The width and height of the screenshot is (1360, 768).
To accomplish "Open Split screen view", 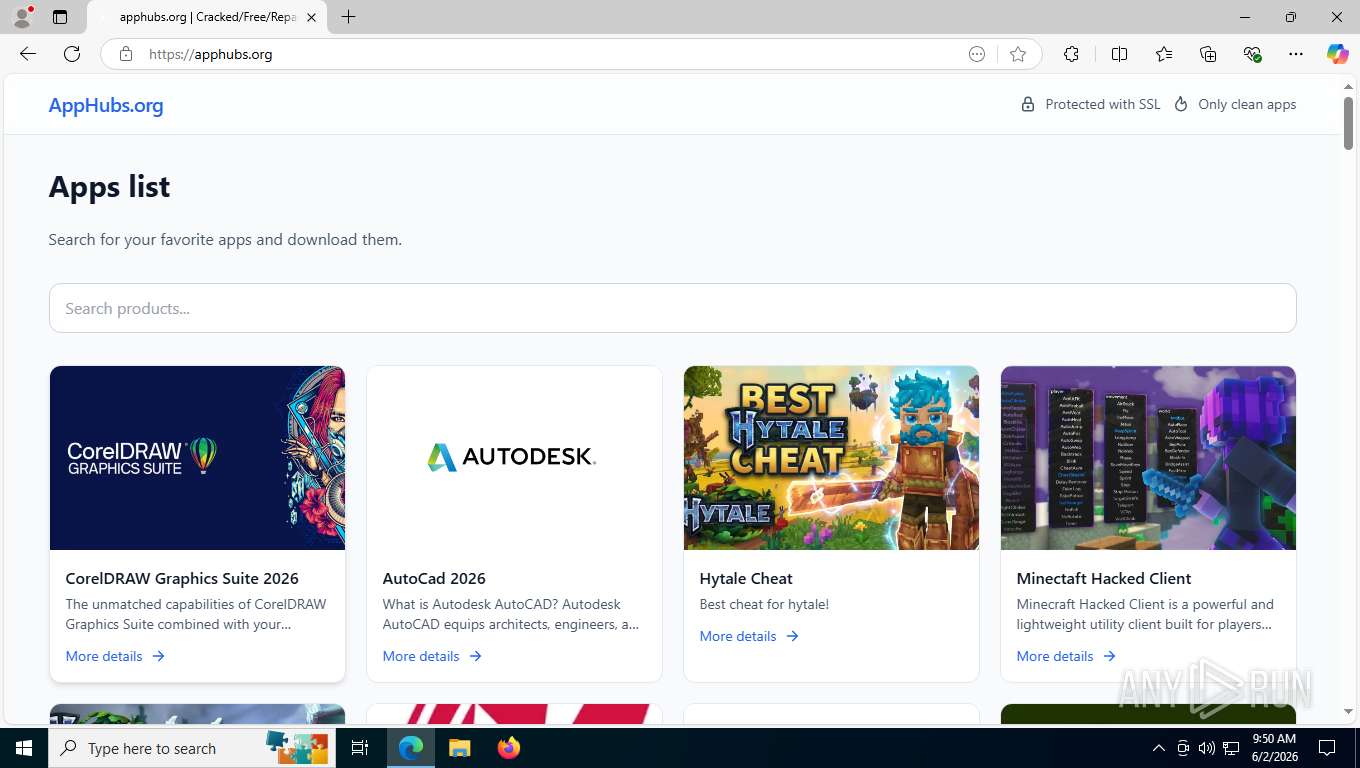I will (x=1119, y=54).
